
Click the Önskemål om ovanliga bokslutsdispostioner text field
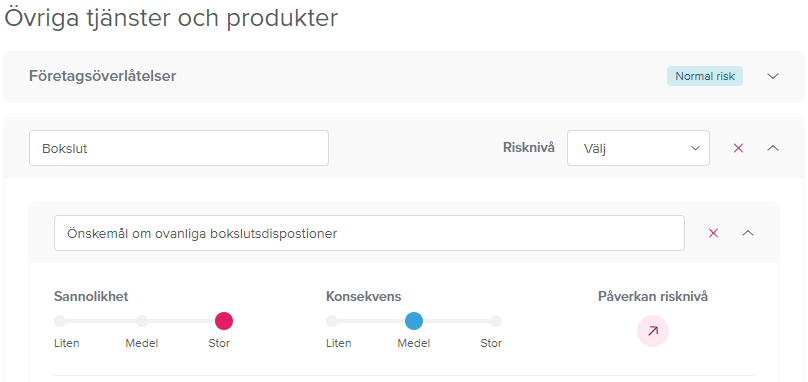pos(369,233)
